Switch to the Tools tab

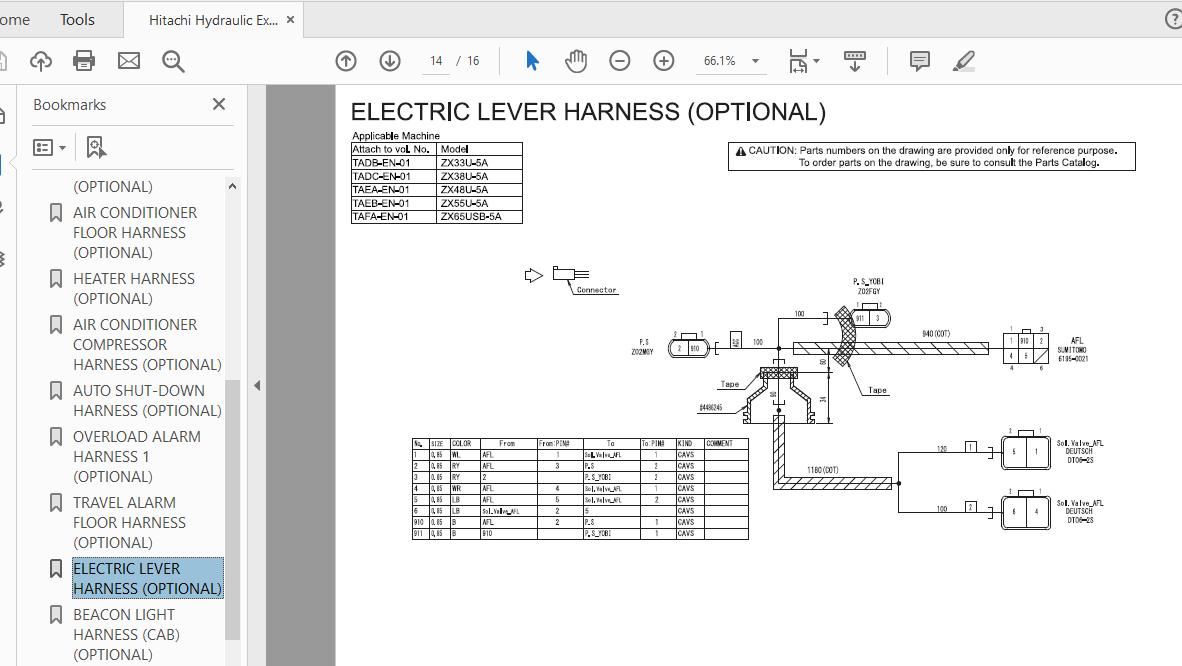coord(77,20)
